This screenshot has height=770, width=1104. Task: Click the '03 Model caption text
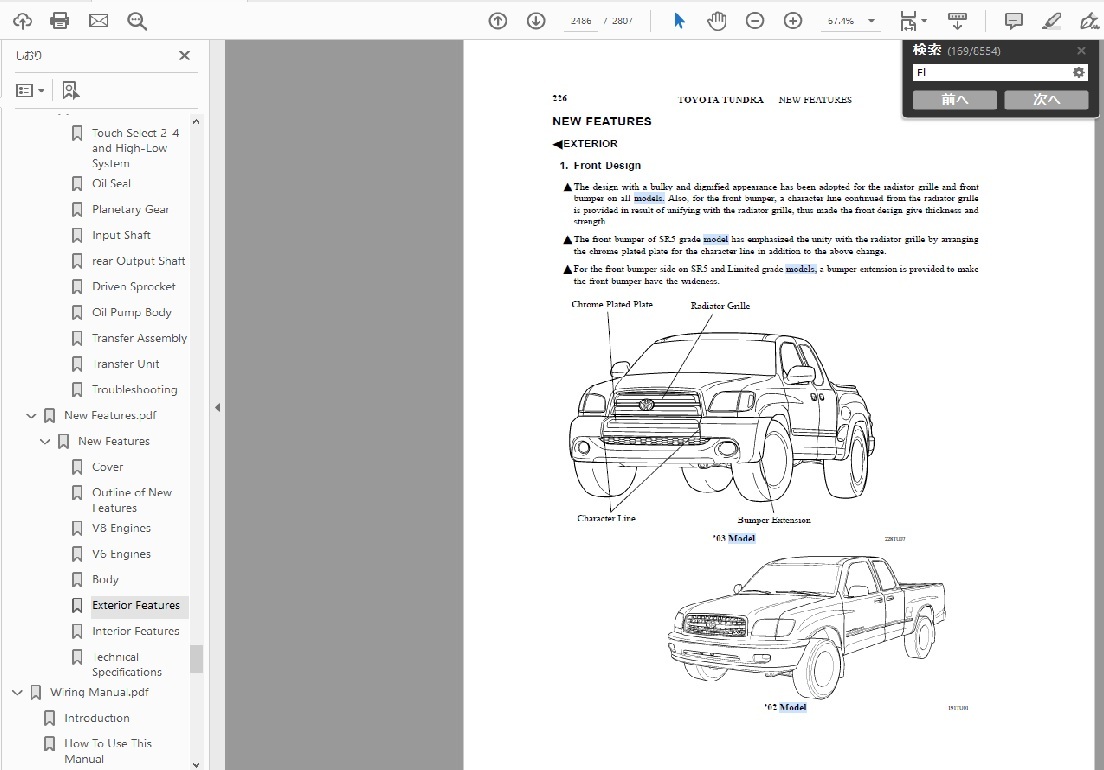tap(734, 538)
